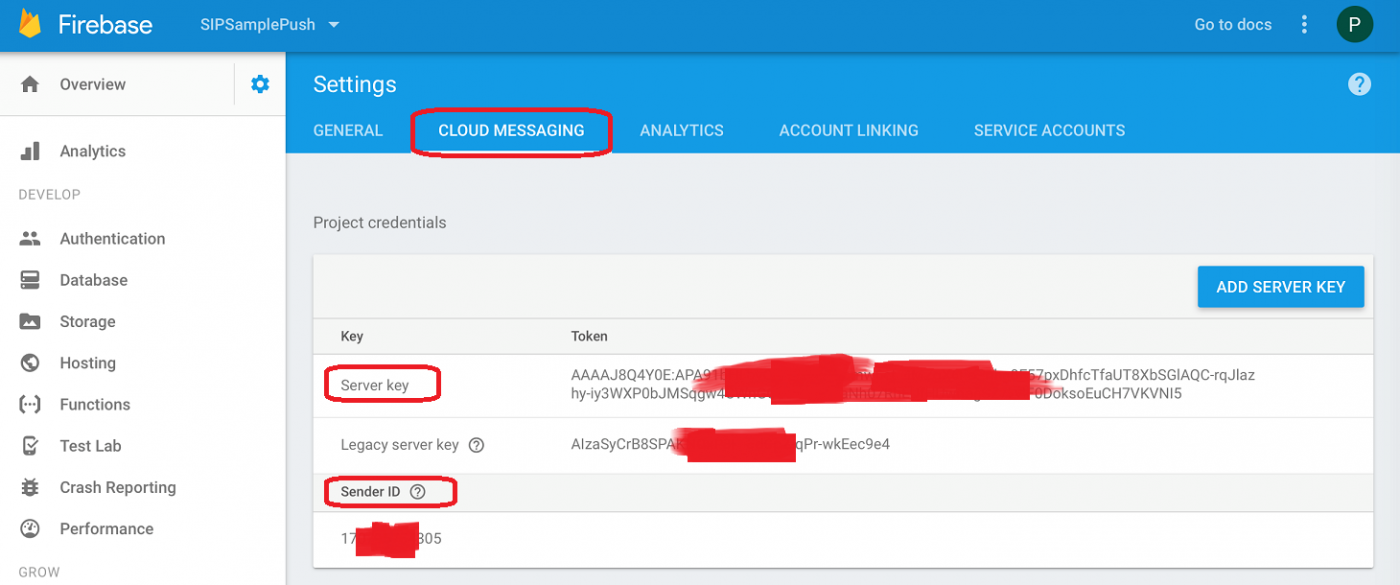Viewport: 1400px width, 585px height.
Task: Click the help question mark icon
Action: coord(1359,85)
